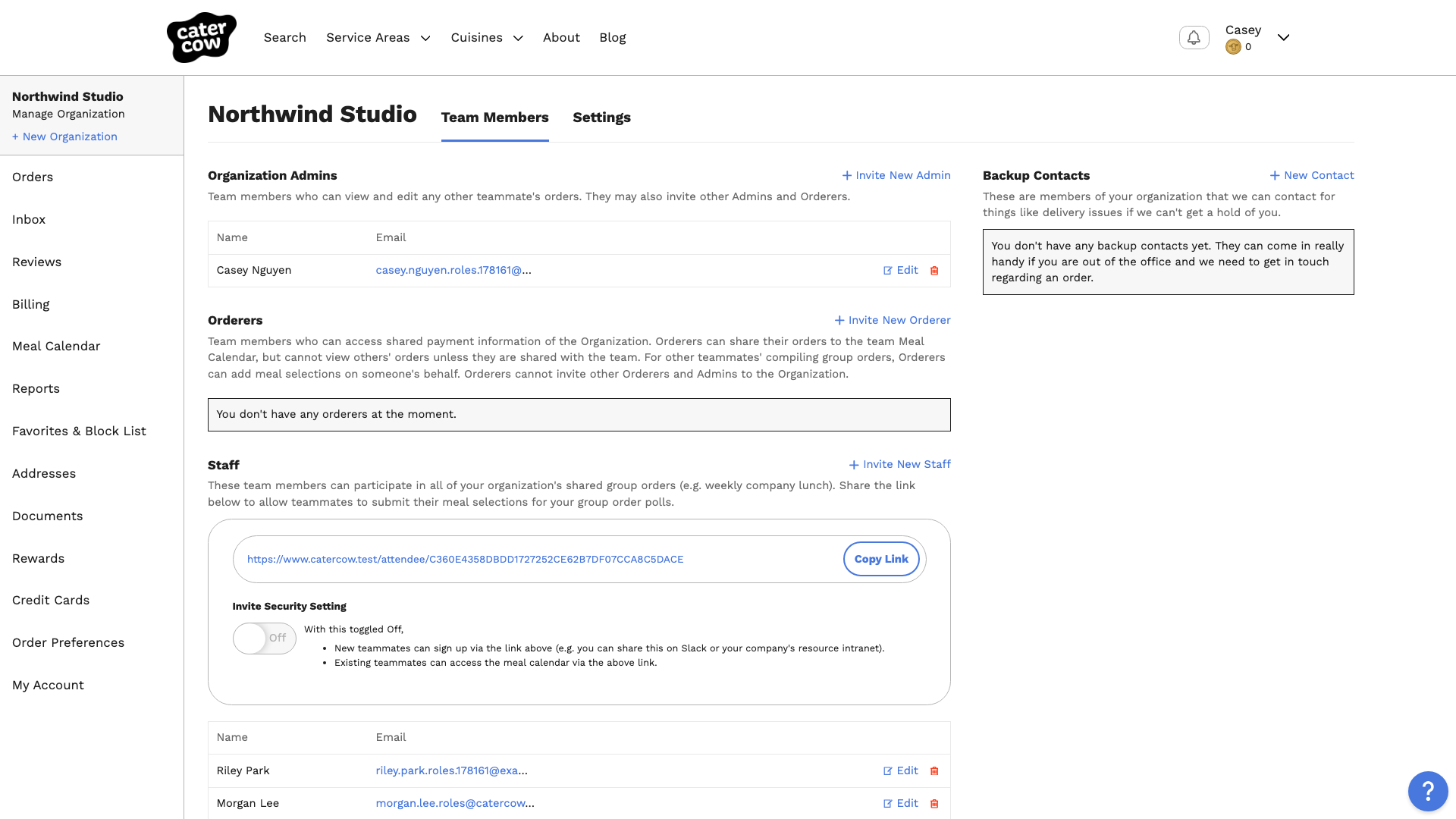Open Casey Nguyen's email link
The height and width of the screenshot is (819, 1456).
(x=453, y=270)
